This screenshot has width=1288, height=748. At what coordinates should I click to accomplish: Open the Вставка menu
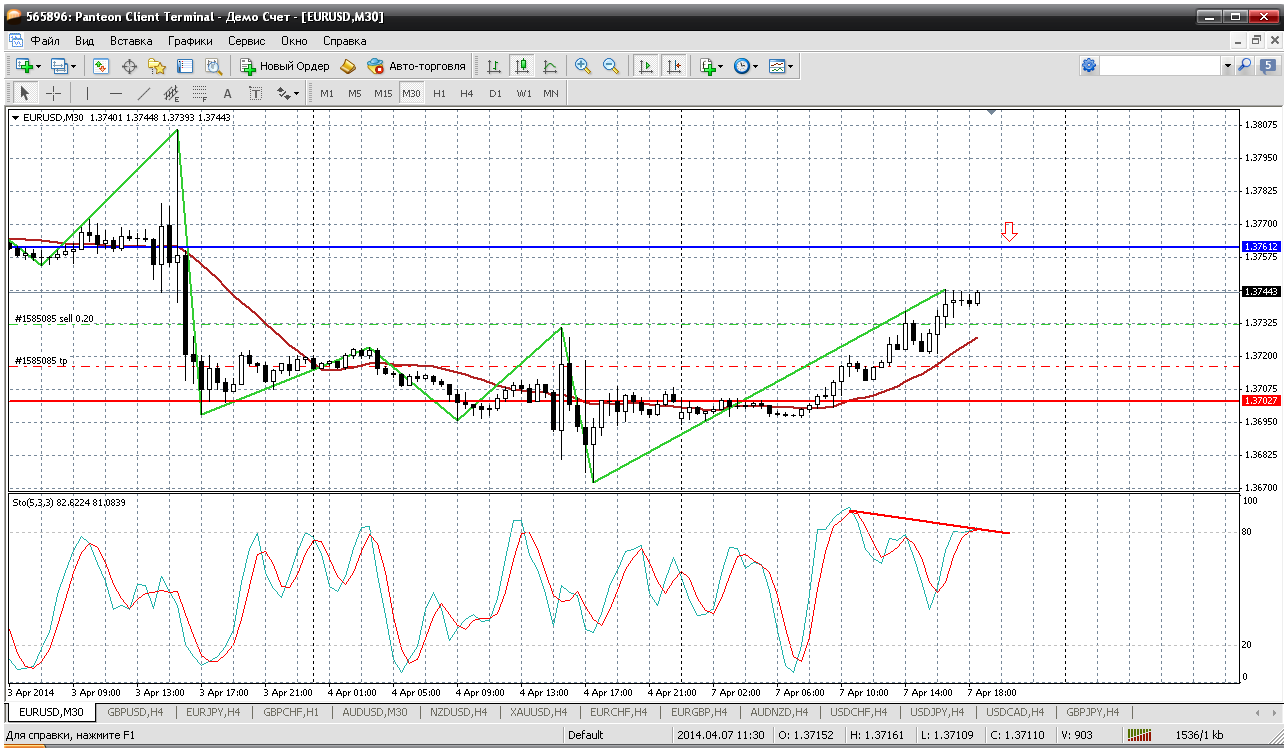point(131,41)
